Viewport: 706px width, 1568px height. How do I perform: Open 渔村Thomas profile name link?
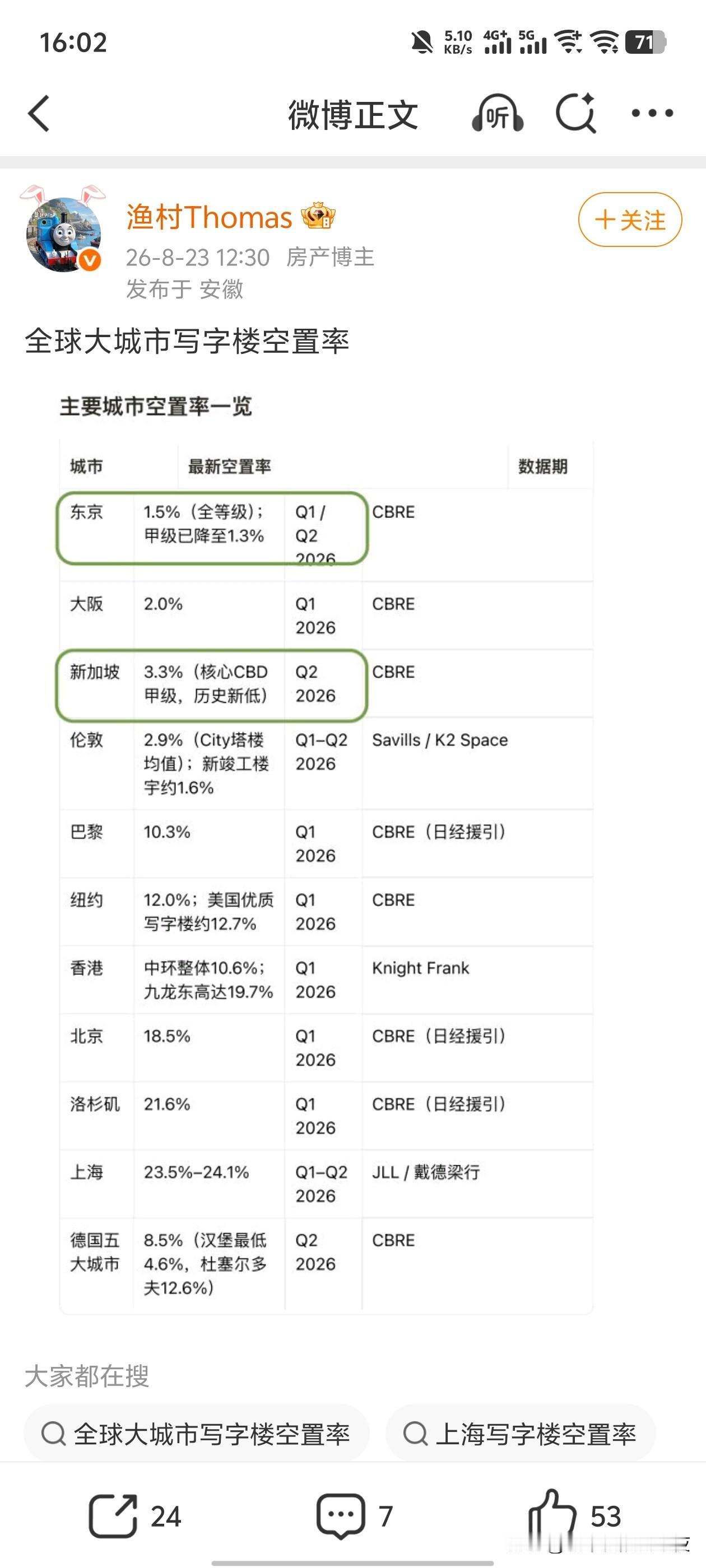pyautogui.click(x=209, y=217)
